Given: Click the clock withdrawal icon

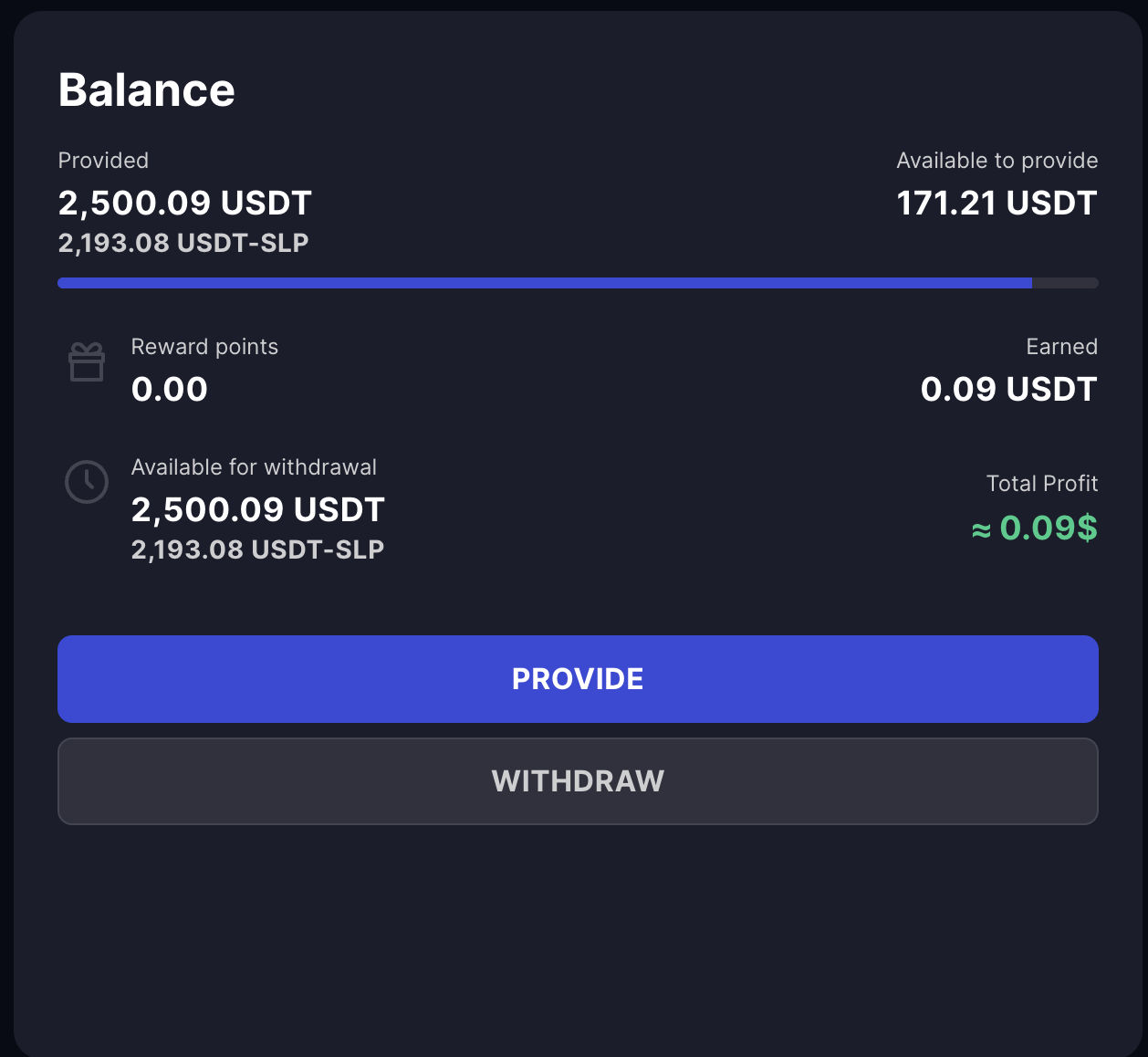Looking at the screenshot, I should pyautogui.click(x=87, y=482).
